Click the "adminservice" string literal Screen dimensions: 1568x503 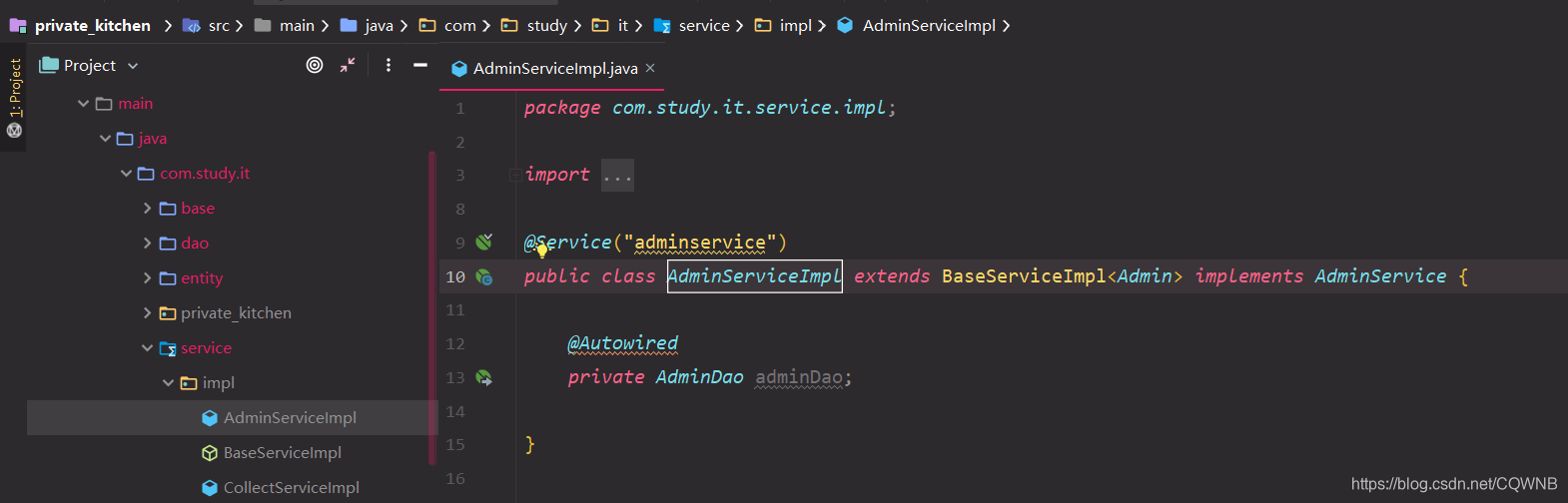tap(700, 243)
